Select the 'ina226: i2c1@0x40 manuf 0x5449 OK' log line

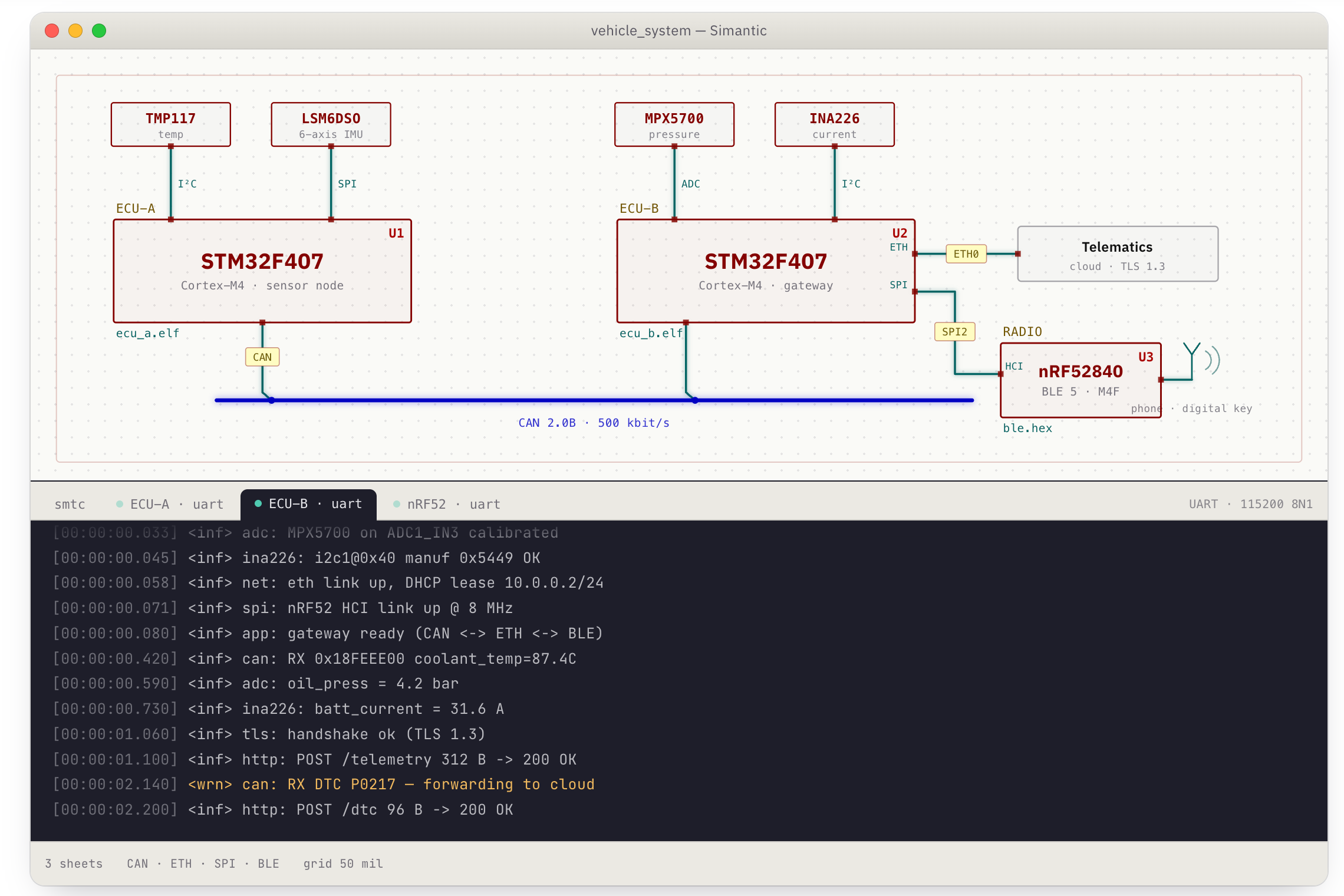tap(297, 558)
